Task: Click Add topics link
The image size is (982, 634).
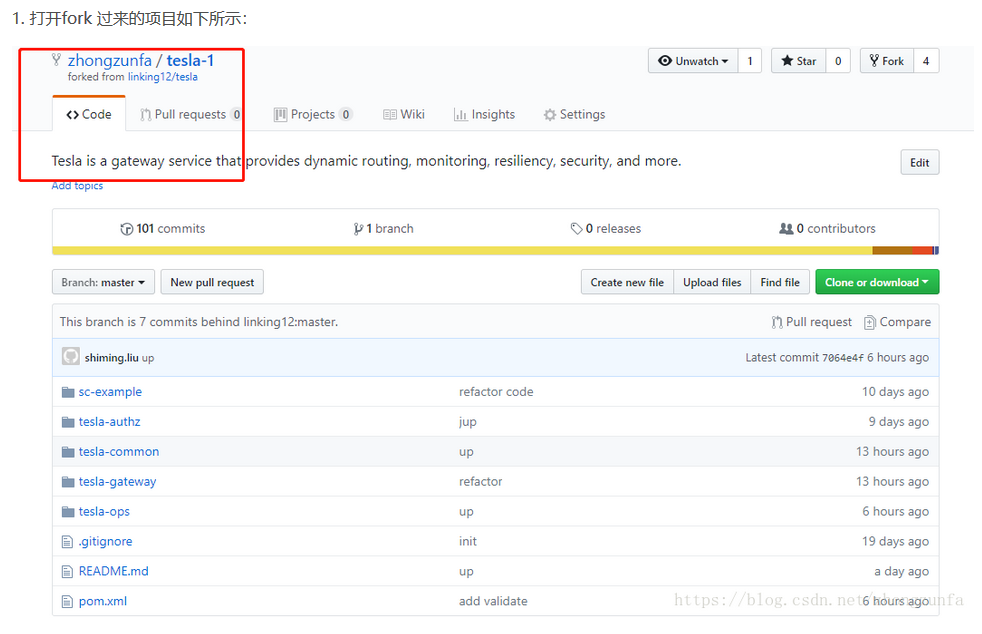Action: pos(77,186)
